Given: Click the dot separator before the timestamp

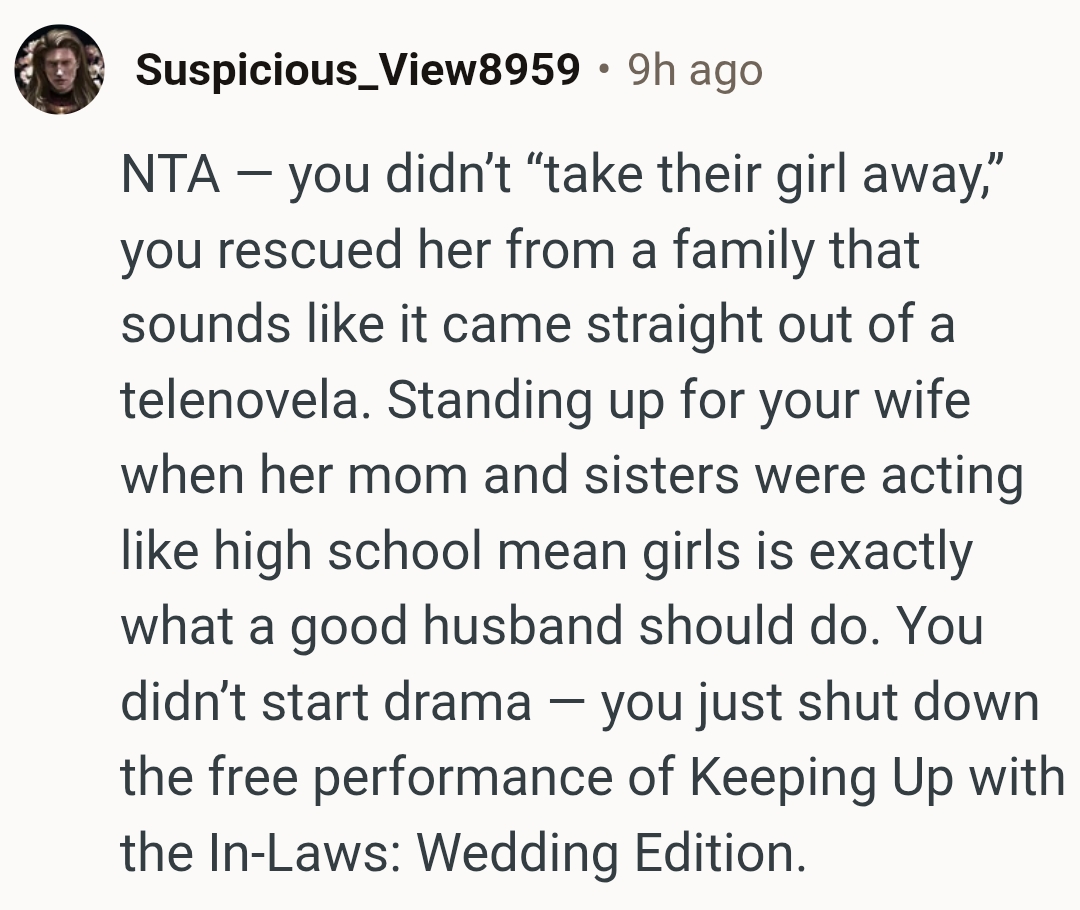Looking at the screenshot, I should coord(602,70).
